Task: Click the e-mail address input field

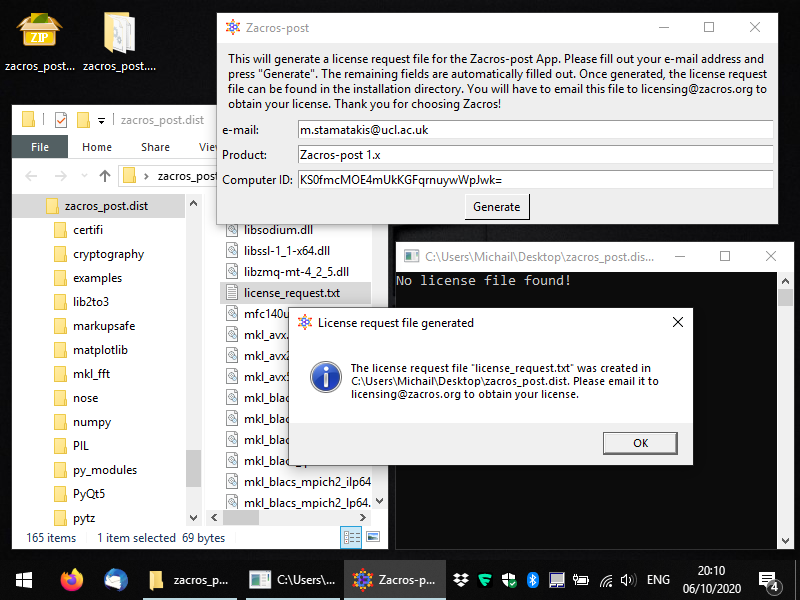Action: click(535, 130)
